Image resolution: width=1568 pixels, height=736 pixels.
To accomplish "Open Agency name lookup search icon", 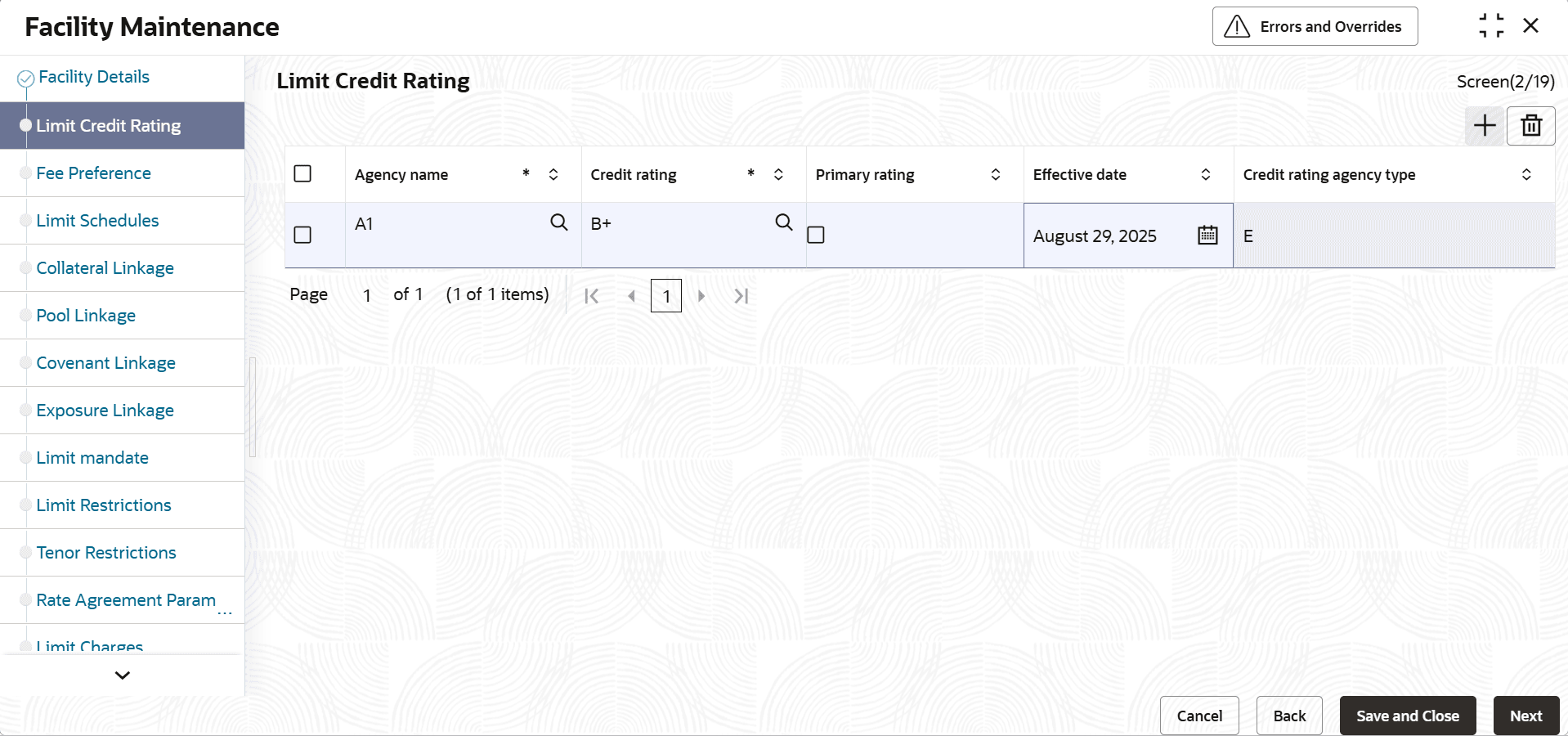I will [x=559, y=222].
